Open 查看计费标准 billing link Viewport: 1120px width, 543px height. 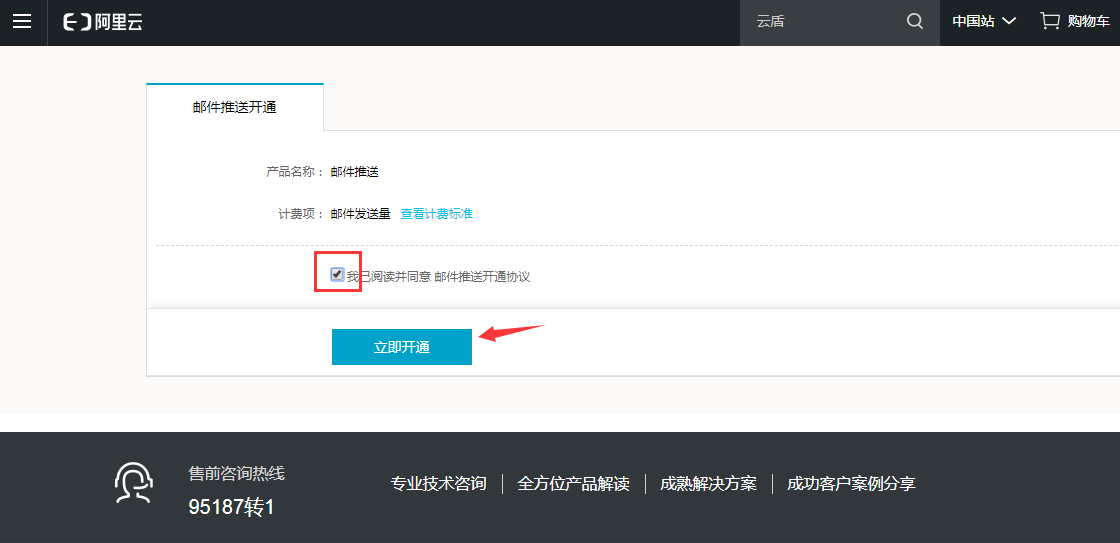click(x=436, y=214)
